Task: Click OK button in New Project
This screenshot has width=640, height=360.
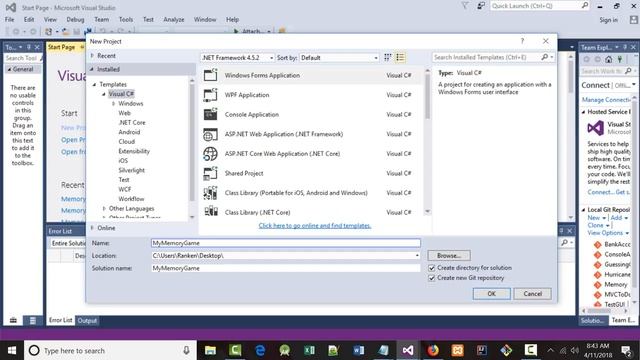Action: (491, 293)
